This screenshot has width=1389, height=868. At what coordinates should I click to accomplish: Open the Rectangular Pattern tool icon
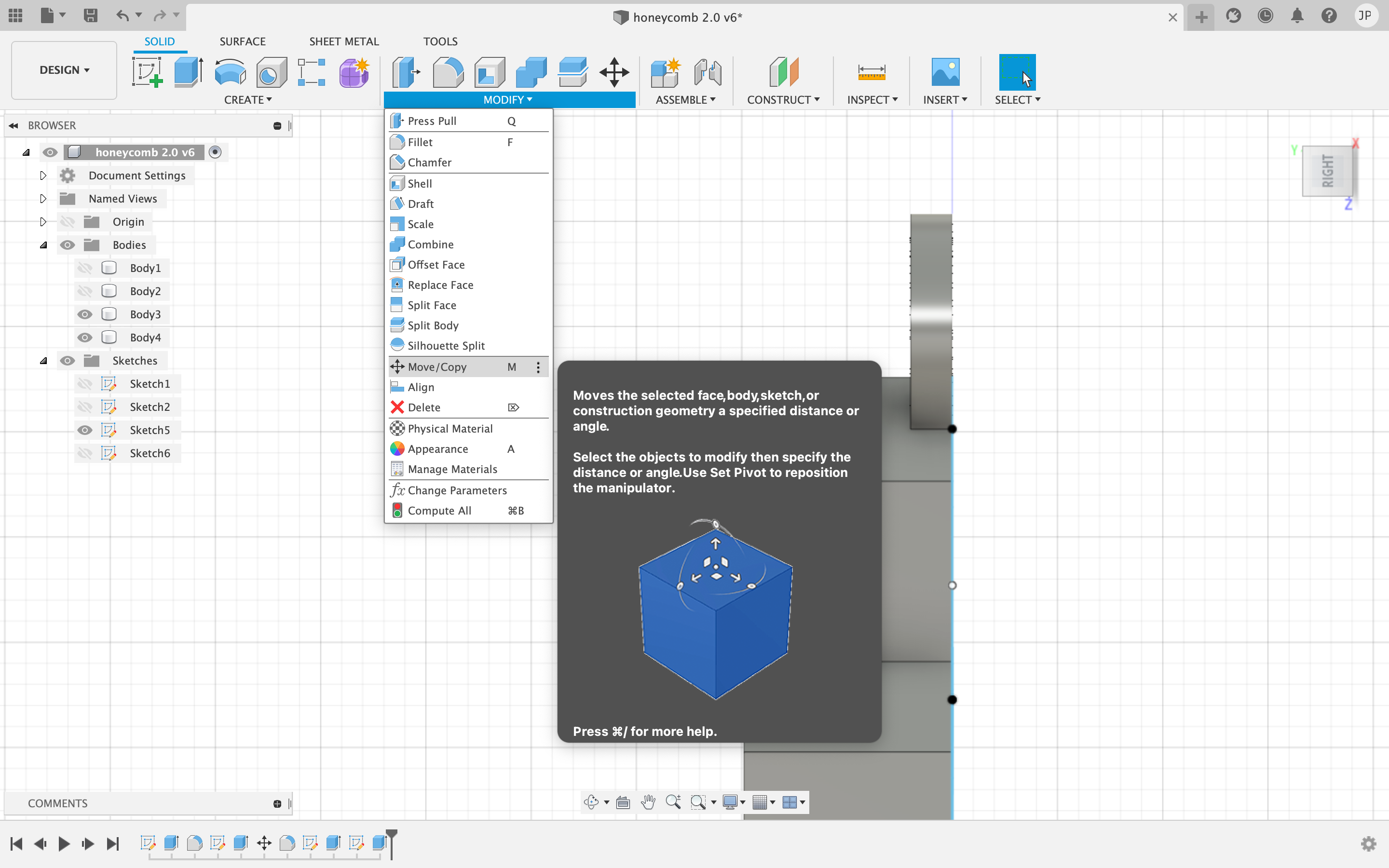pyautogui.click(x=312, y=73)
